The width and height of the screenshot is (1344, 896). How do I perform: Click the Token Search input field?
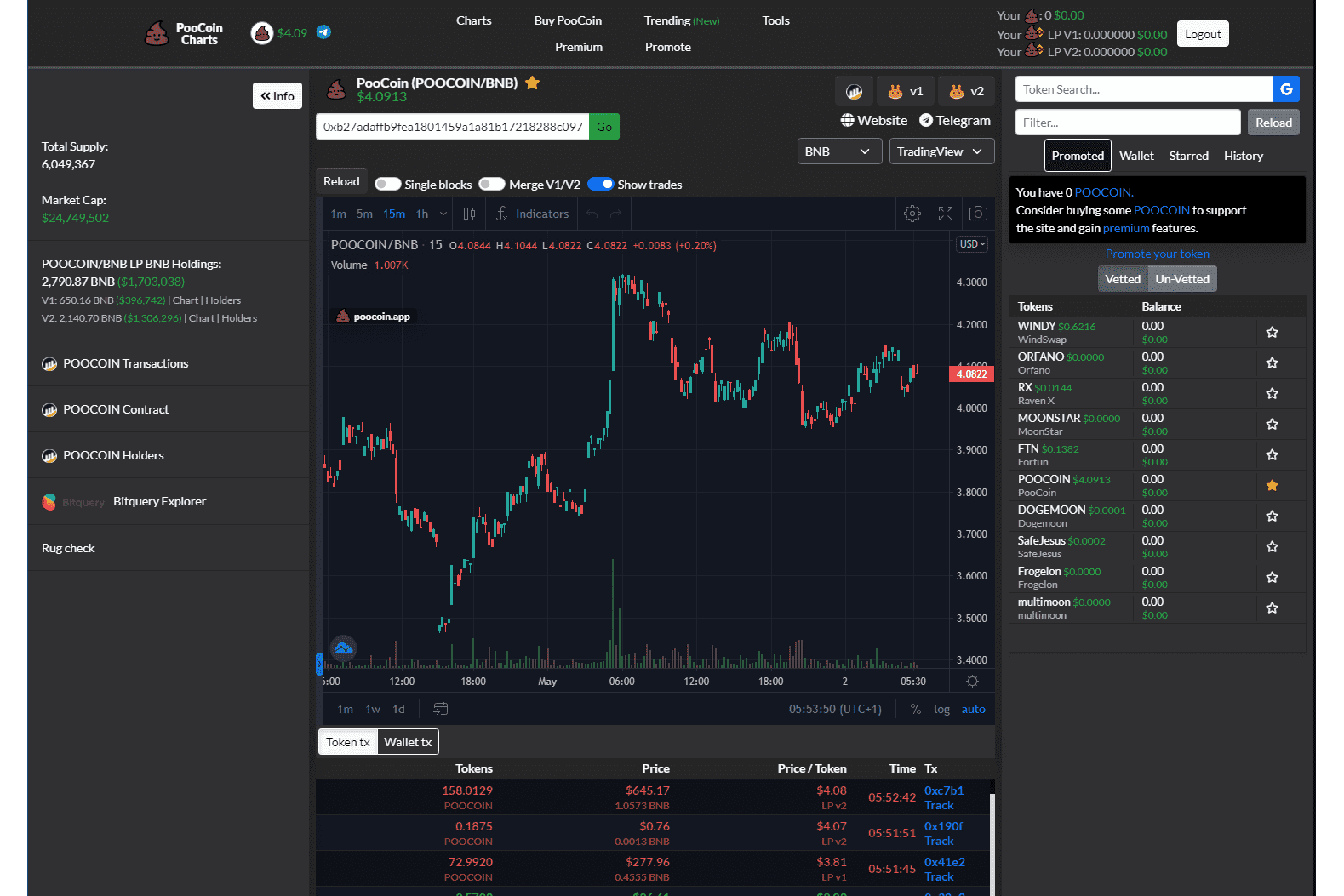(1144, 89)
